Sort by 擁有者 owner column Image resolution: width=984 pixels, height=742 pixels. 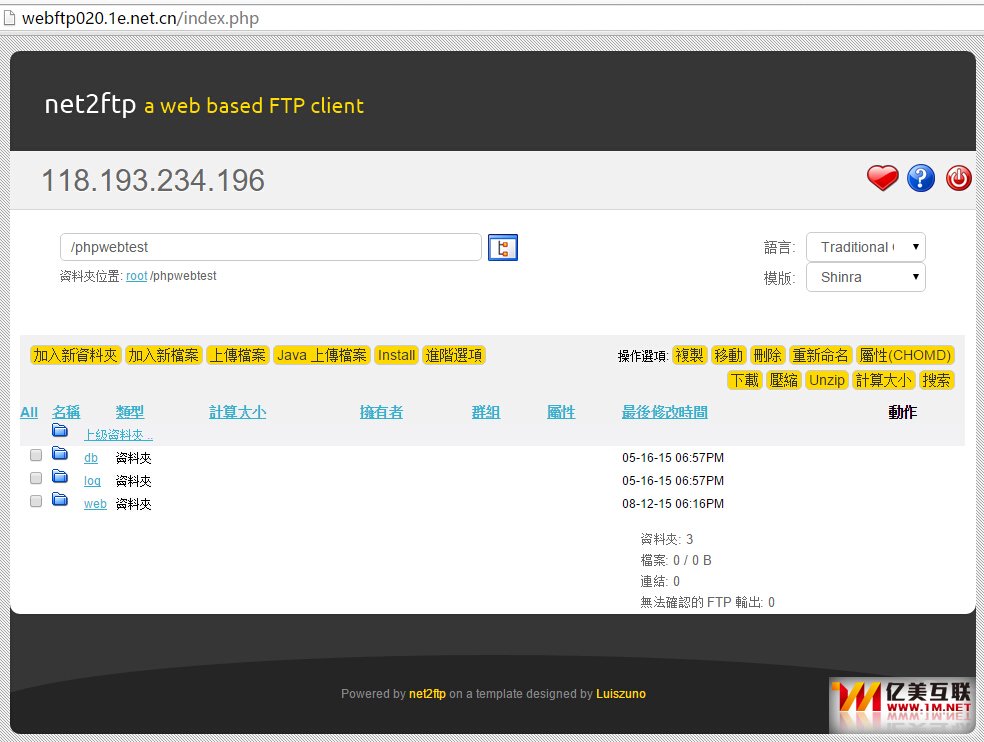pyautogui.click(x=382, y=412)
